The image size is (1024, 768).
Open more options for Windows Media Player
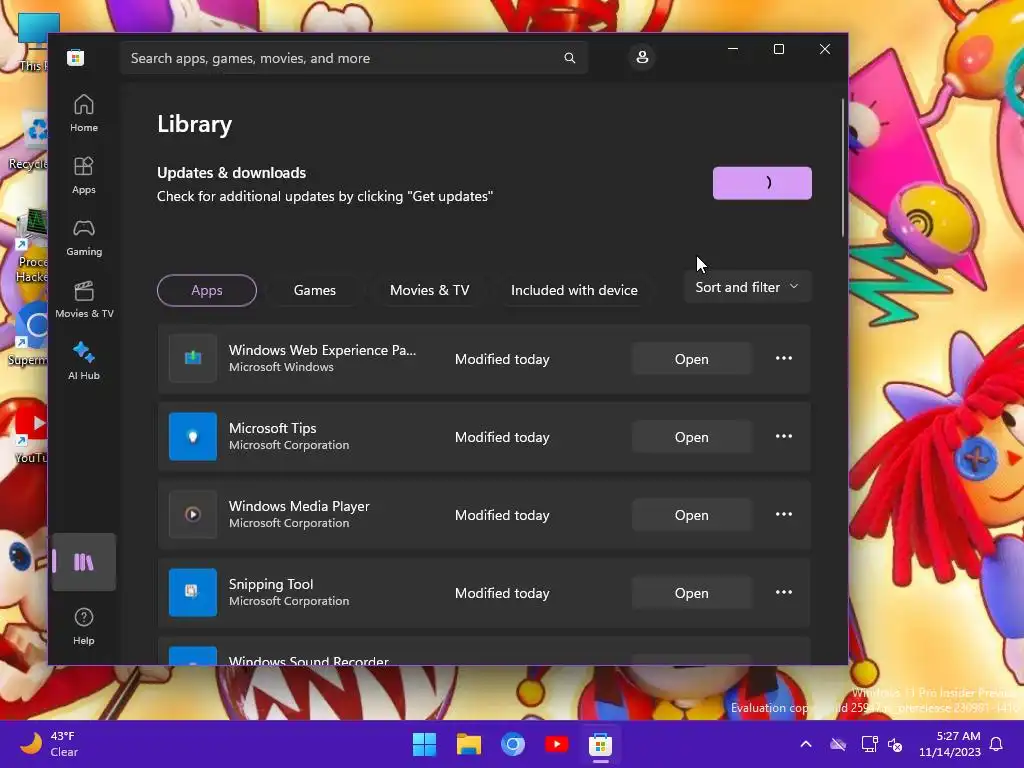(x=784, y=515)
